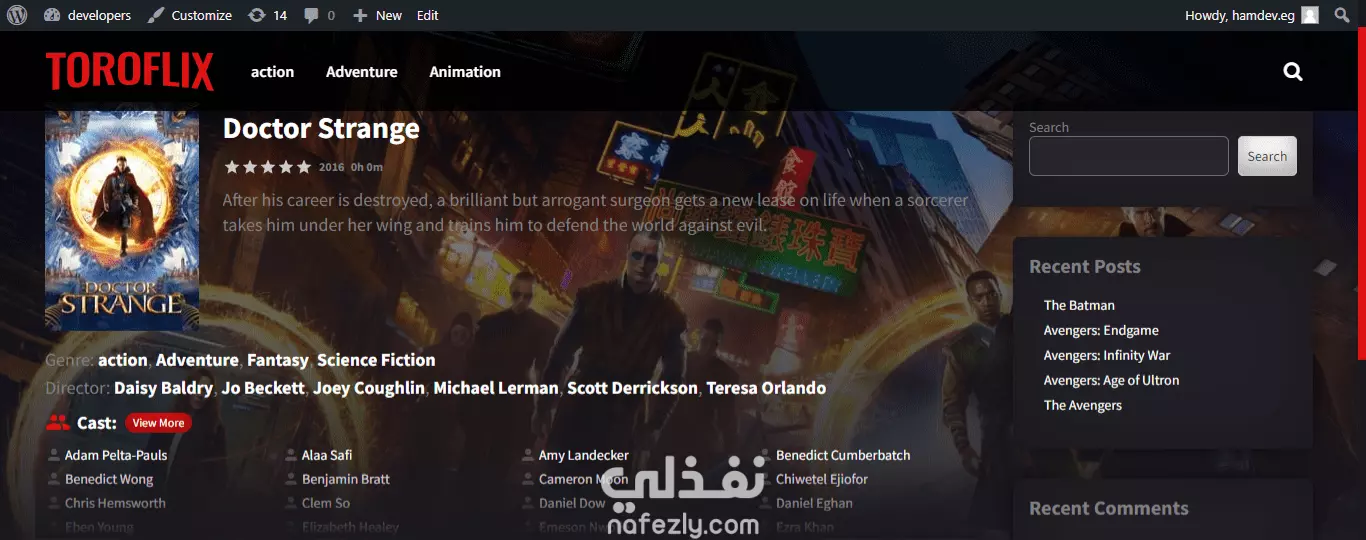
Task: Open cast member Chris Hemsworth
Action: point(115,503)
